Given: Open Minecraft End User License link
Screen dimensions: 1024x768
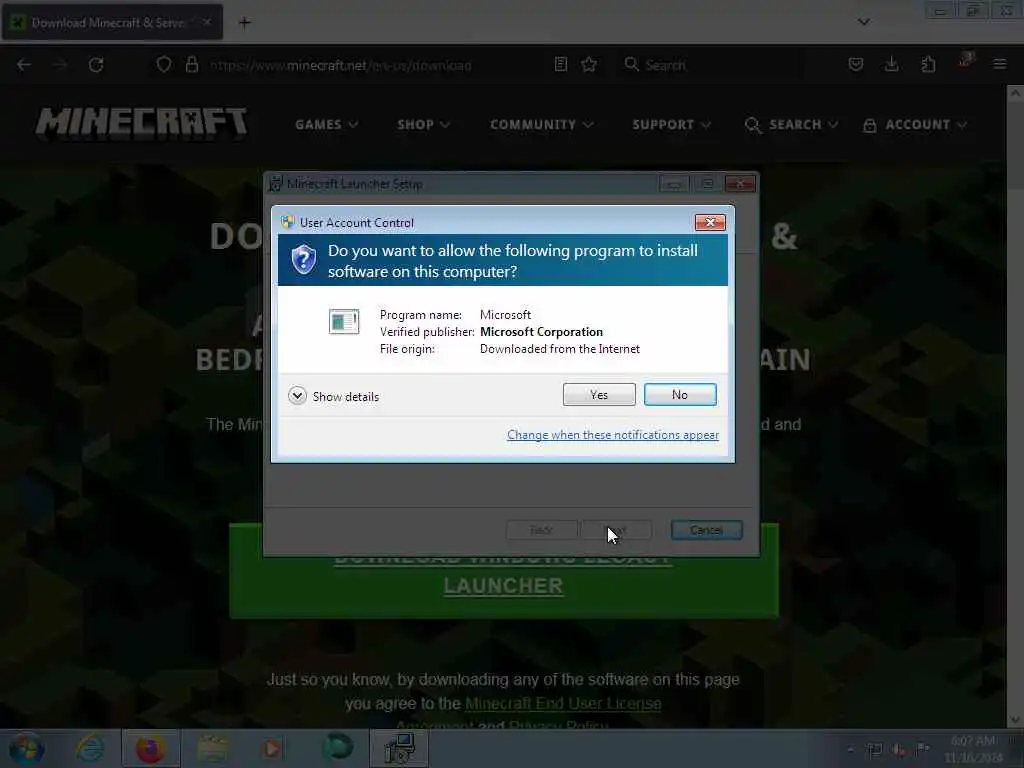Looking at the screenshot, I should (563, 704).
